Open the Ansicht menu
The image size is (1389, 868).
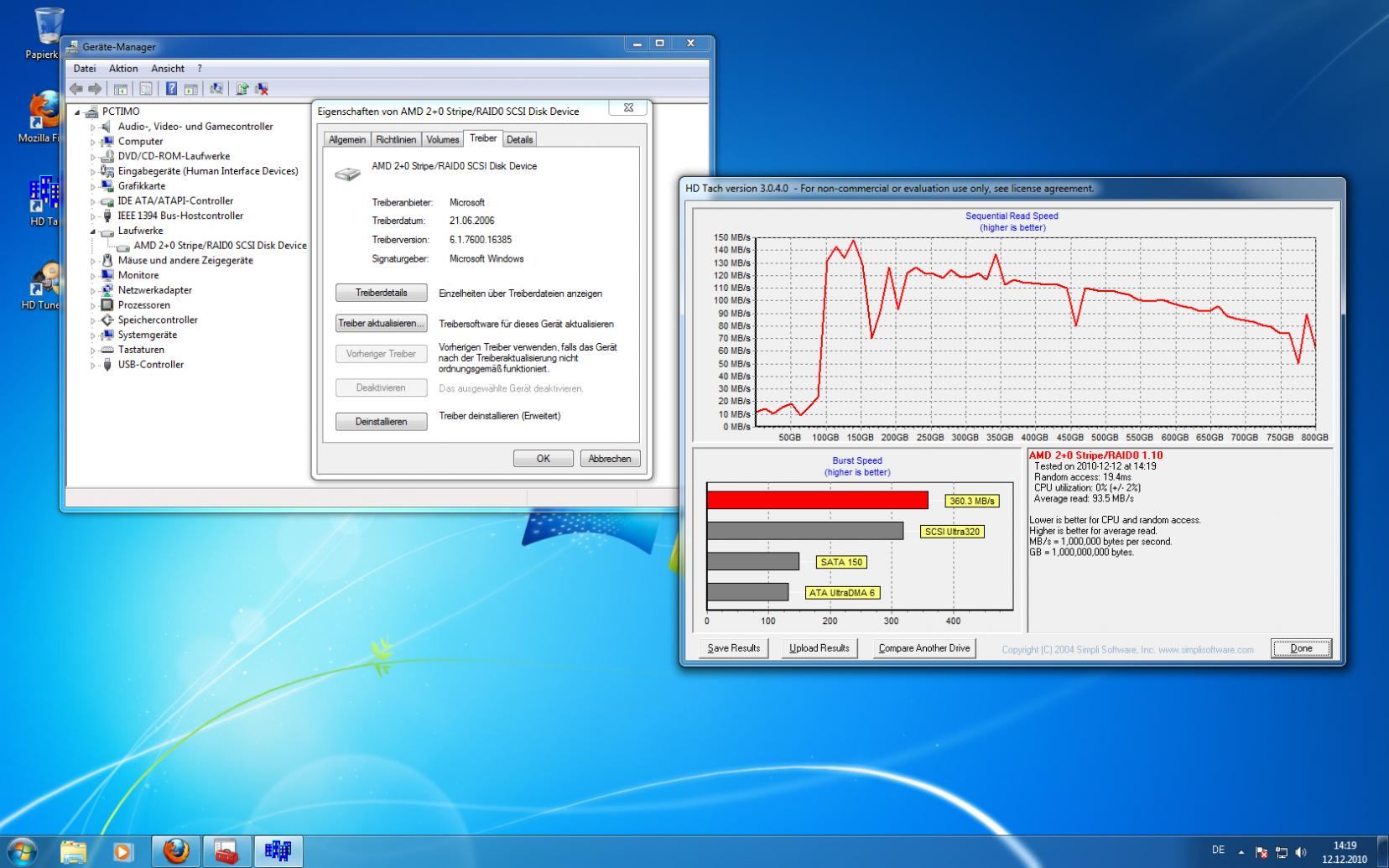coord(168,69)
